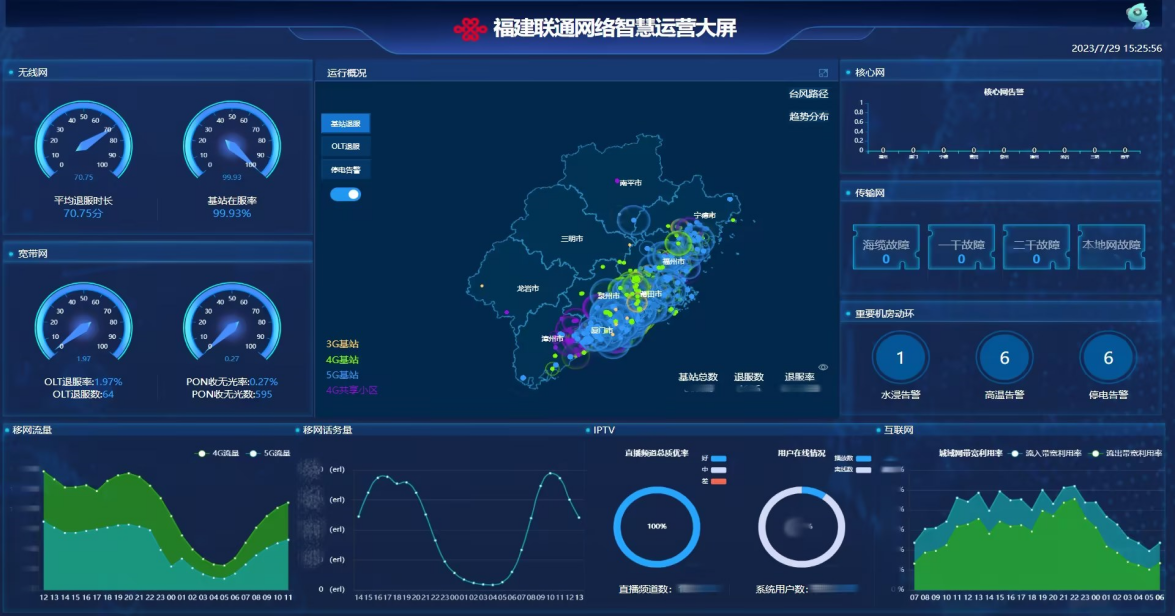Image resolution: width=1175 pixels, height=616 pixels.
Task: Click the 水浸告警 circle indicator
Action: tap(900, 358)
